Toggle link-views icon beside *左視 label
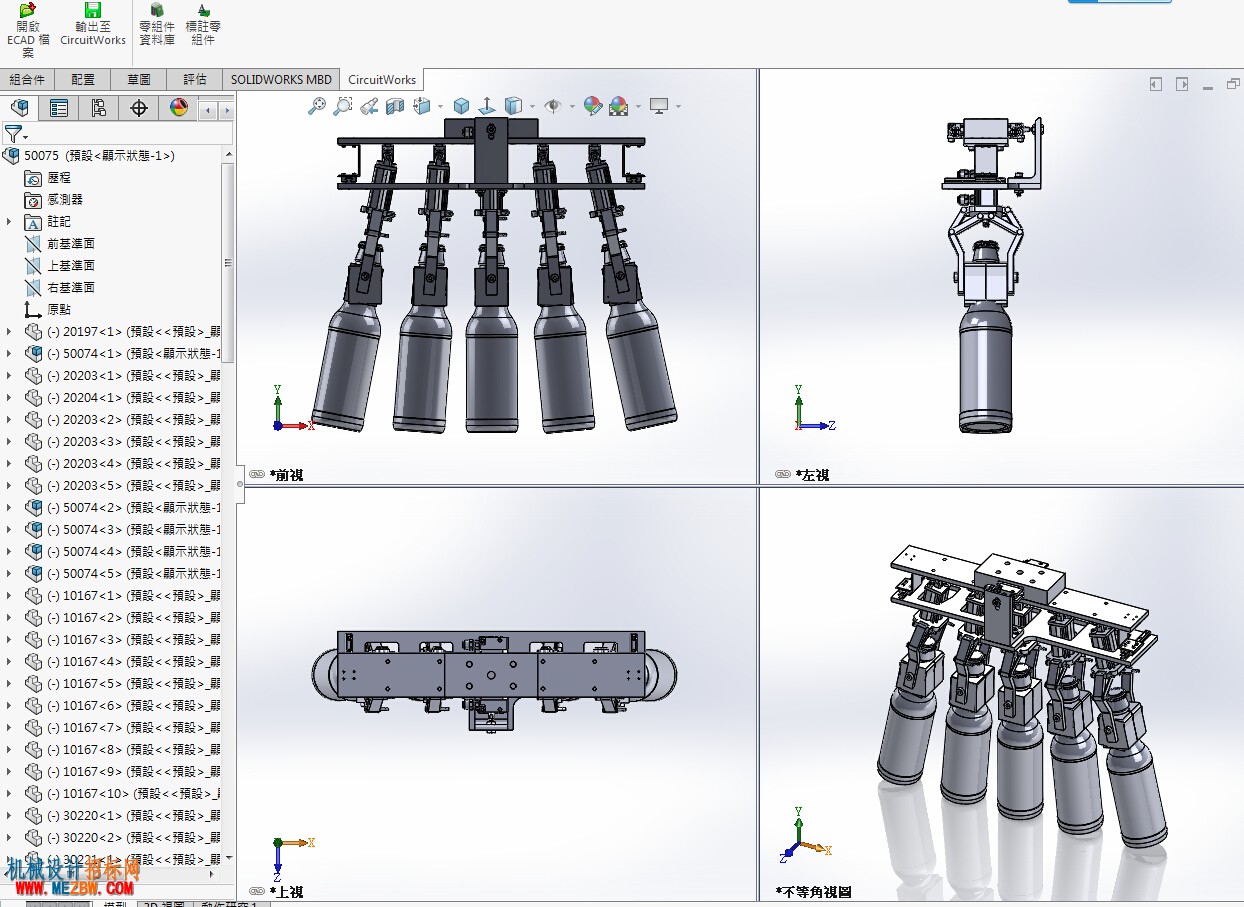Image resolution: width=1244 pixels, height=907 pixels. coord(782,475)
